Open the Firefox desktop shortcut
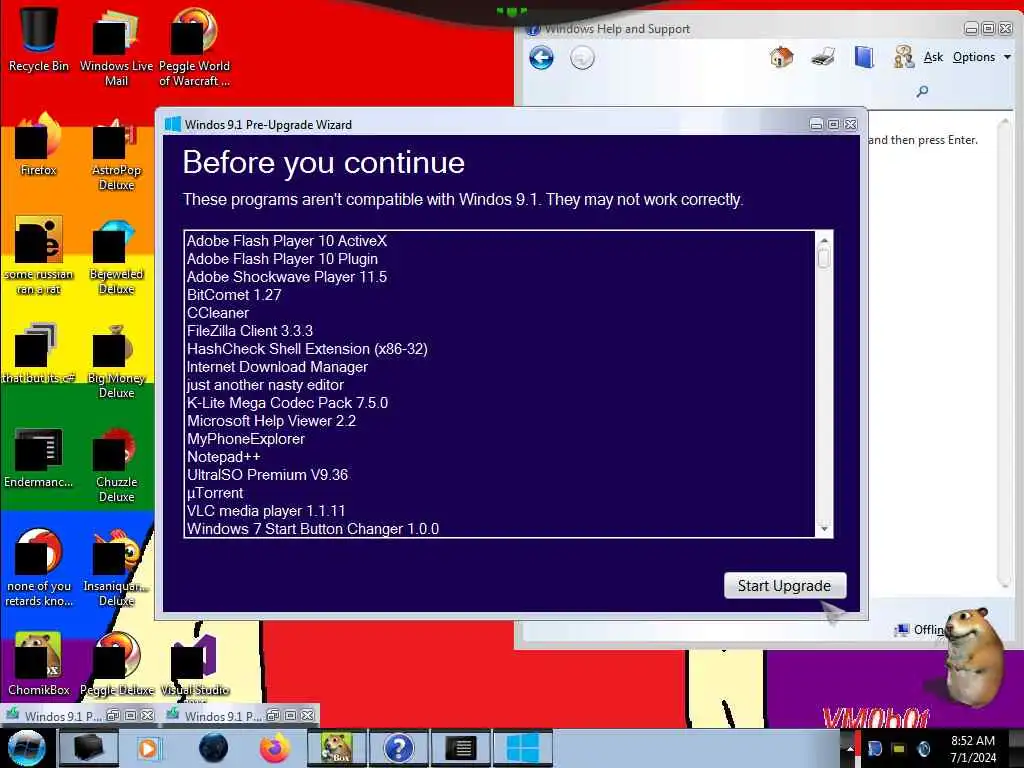Image resolution: width=1024 pixels, height=768 pixels. tap(38, 145)
